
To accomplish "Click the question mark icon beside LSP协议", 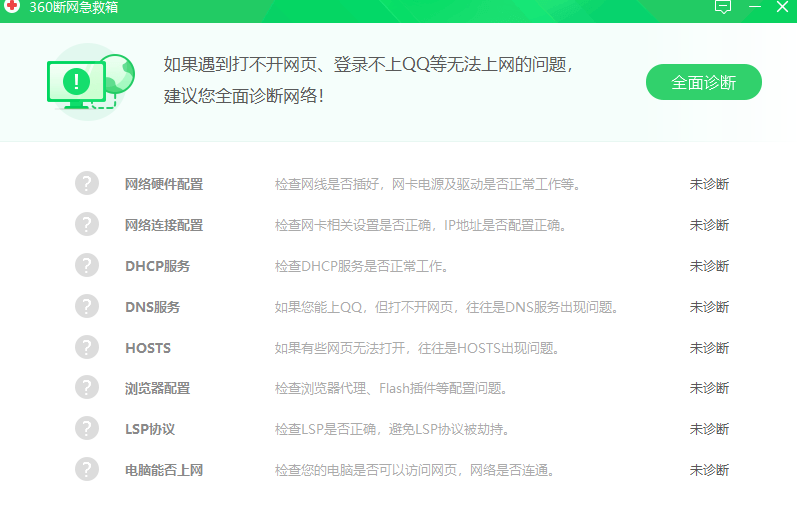I will [x=87, y=429].
